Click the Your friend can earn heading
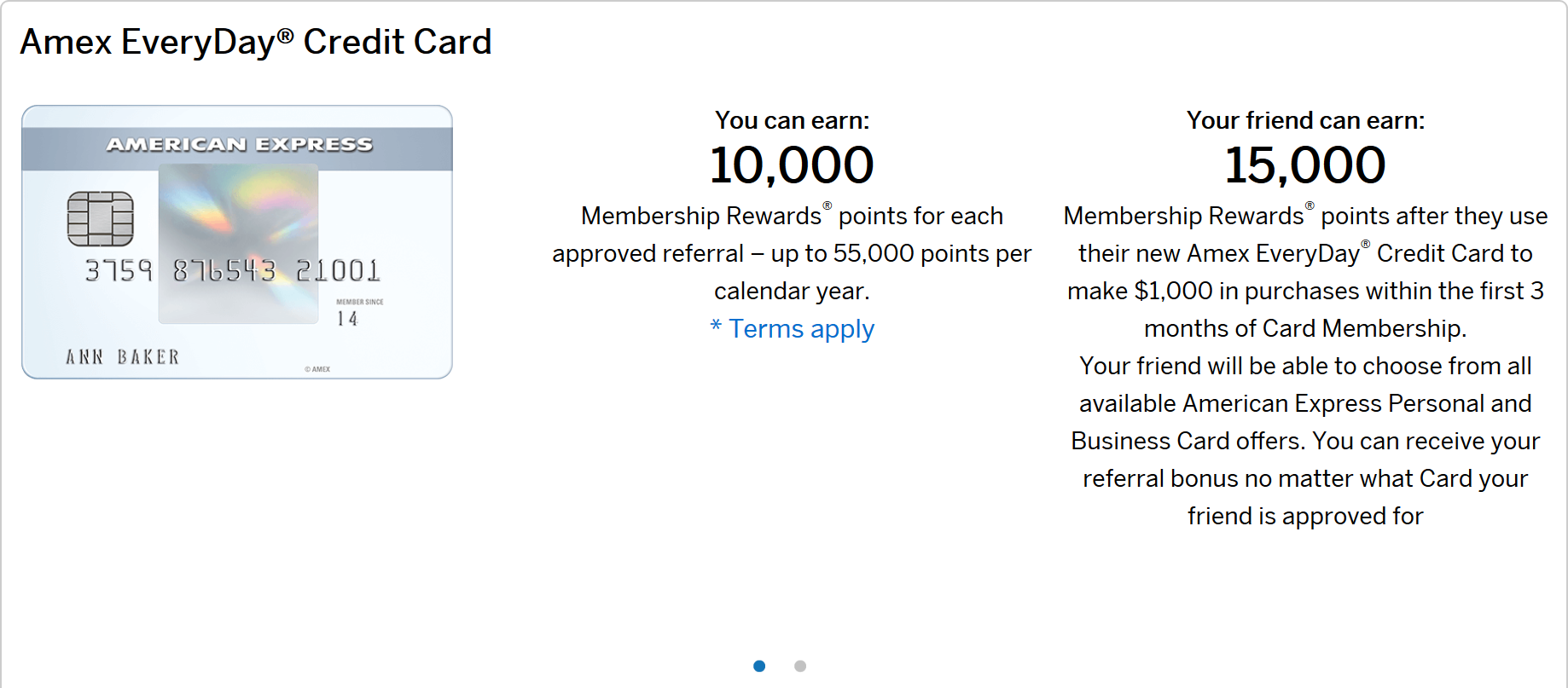Image resolution: width=1568 pixels, height=688 pixels. tap(1305, 121)
